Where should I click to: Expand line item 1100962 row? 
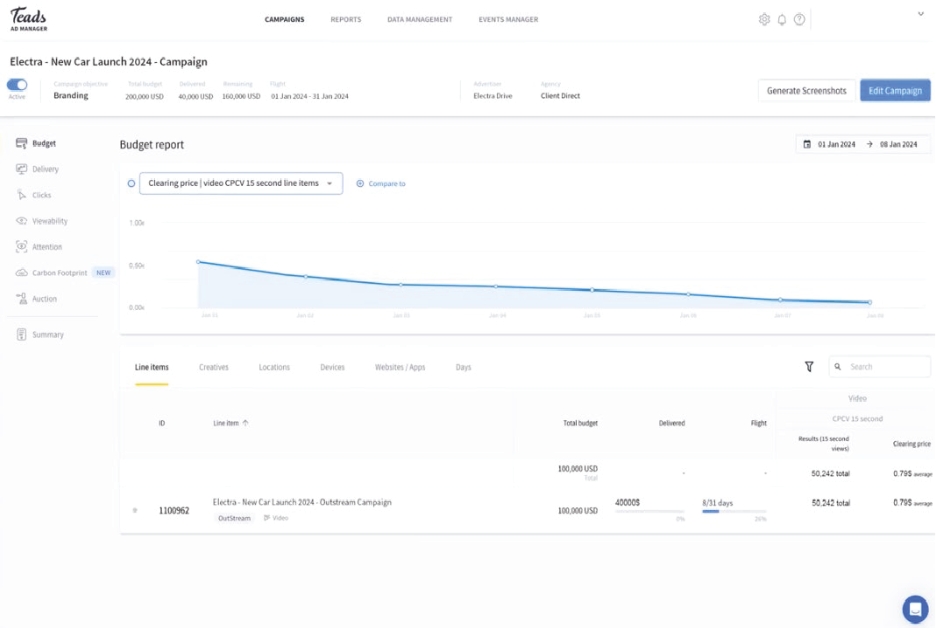tap(135, 511)
